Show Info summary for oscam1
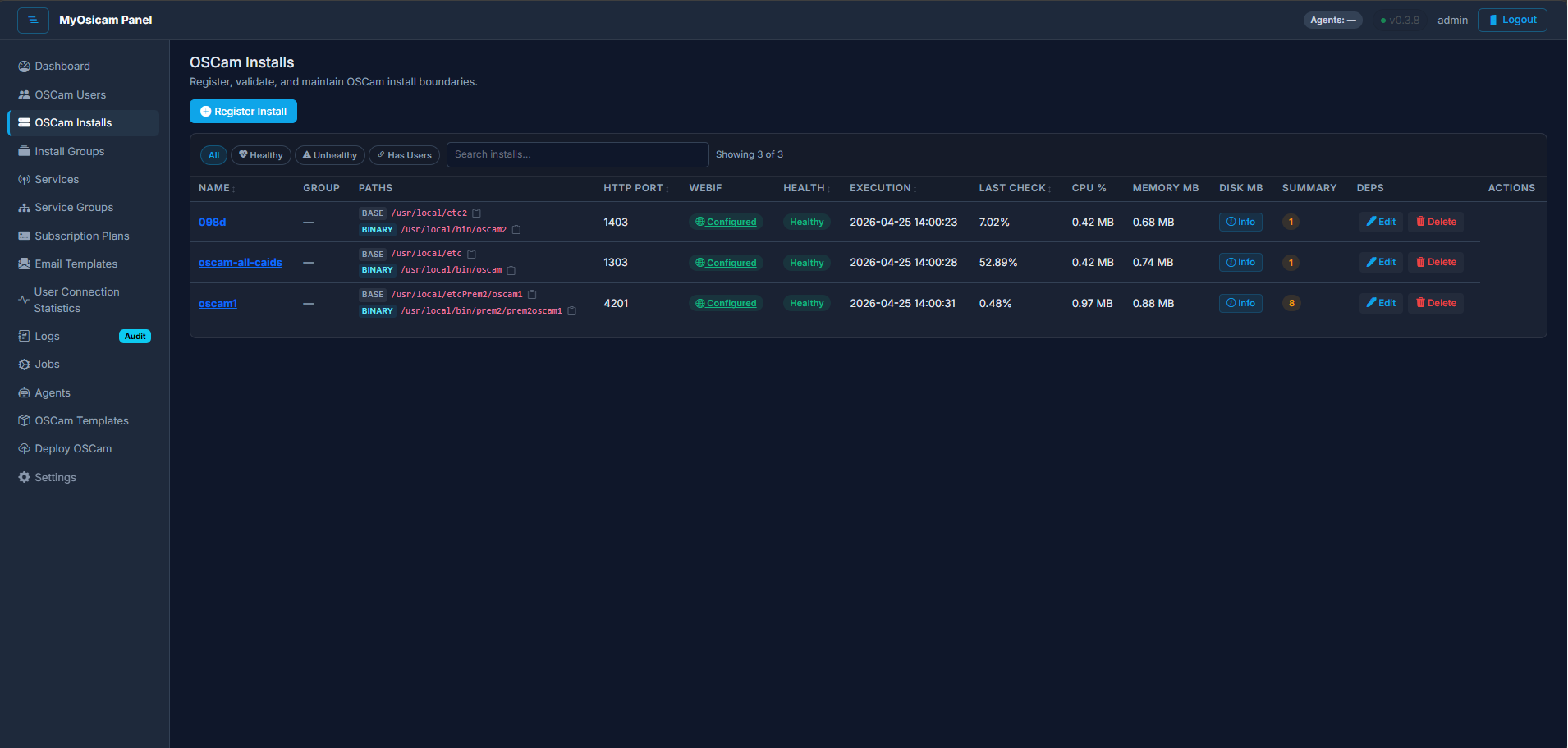Image resolution: width=1568 pixels, height=748 pixels. tap(1240, 303)
